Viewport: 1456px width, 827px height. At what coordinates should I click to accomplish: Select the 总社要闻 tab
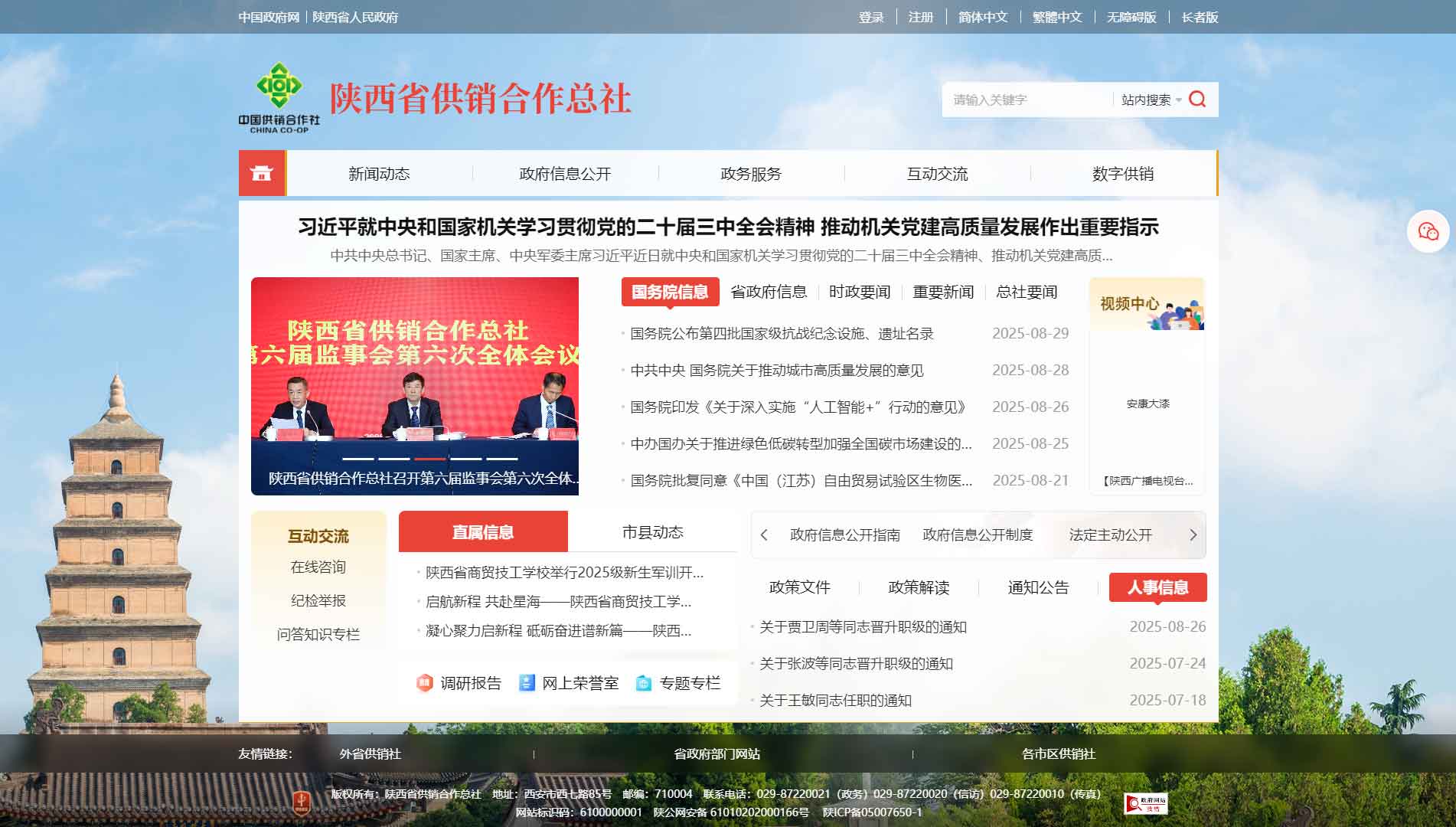[1027, 292]
